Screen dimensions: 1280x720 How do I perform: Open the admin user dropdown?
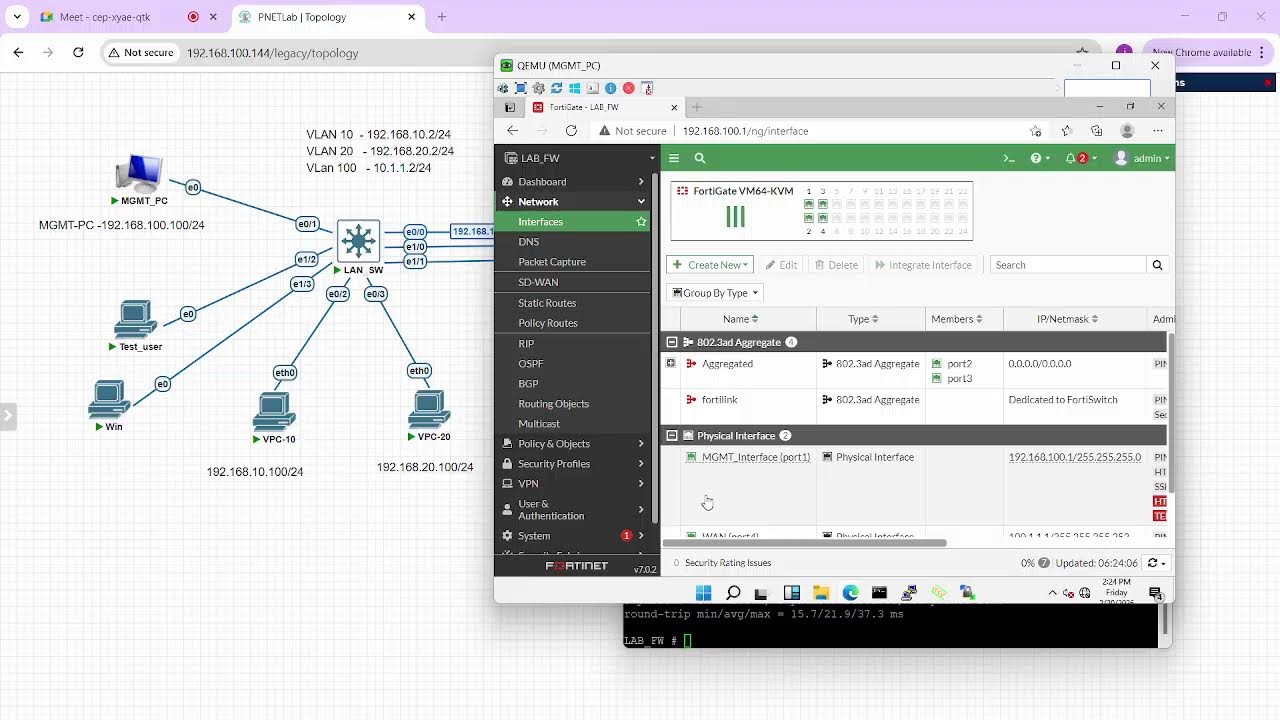[1141, 158]
